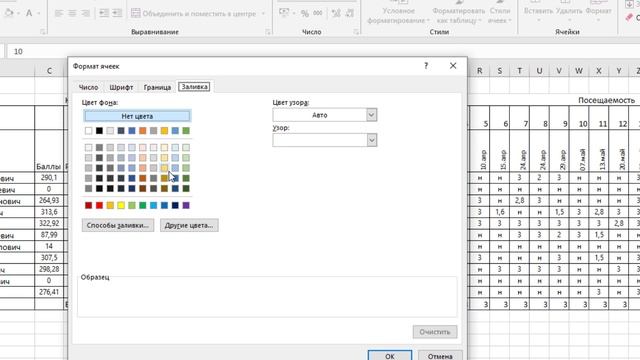This screenshot has width=640, height=360.
Task: Pick the dark red standard color swatch
Action: pyautogui.click(x=89, y=205)
